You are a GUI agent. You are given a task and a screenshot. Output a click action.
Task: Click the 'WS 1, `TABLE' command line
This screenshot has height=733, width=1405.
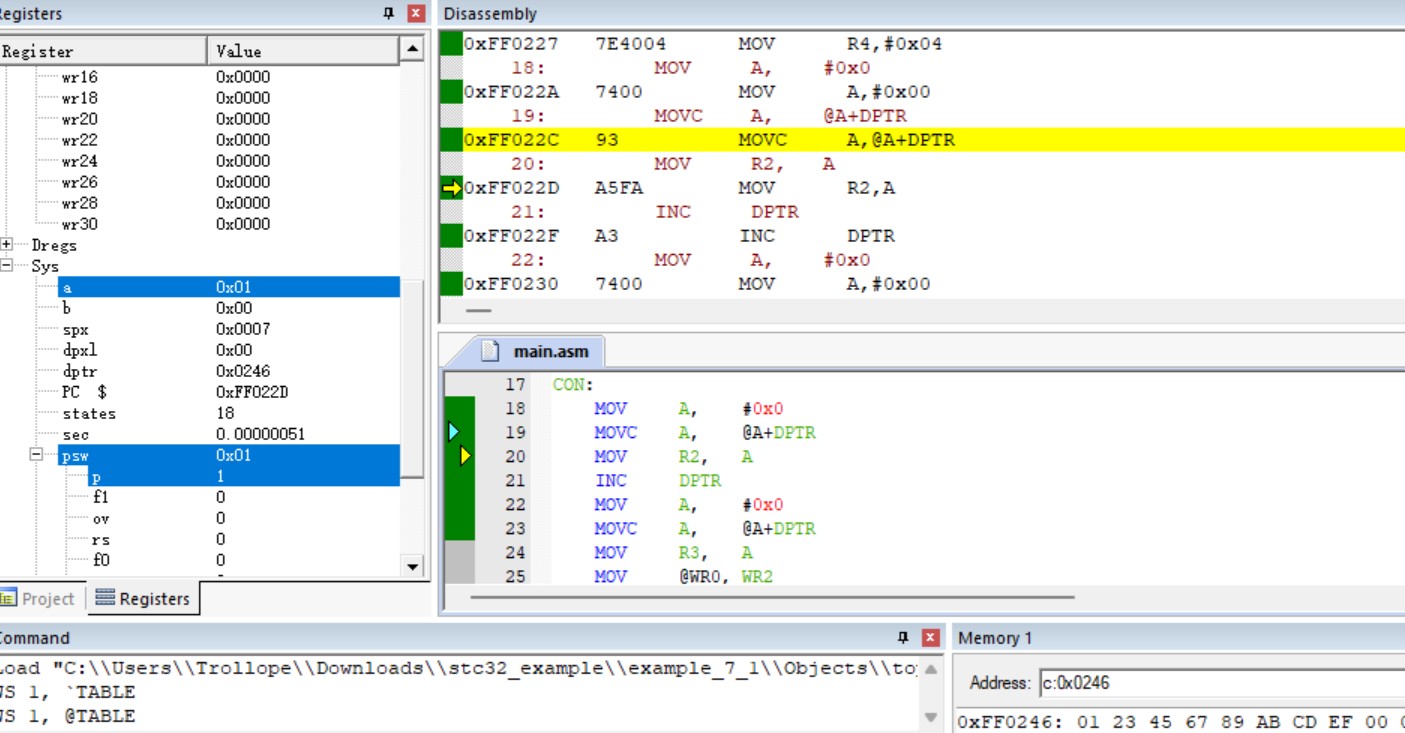pos(67,692)
